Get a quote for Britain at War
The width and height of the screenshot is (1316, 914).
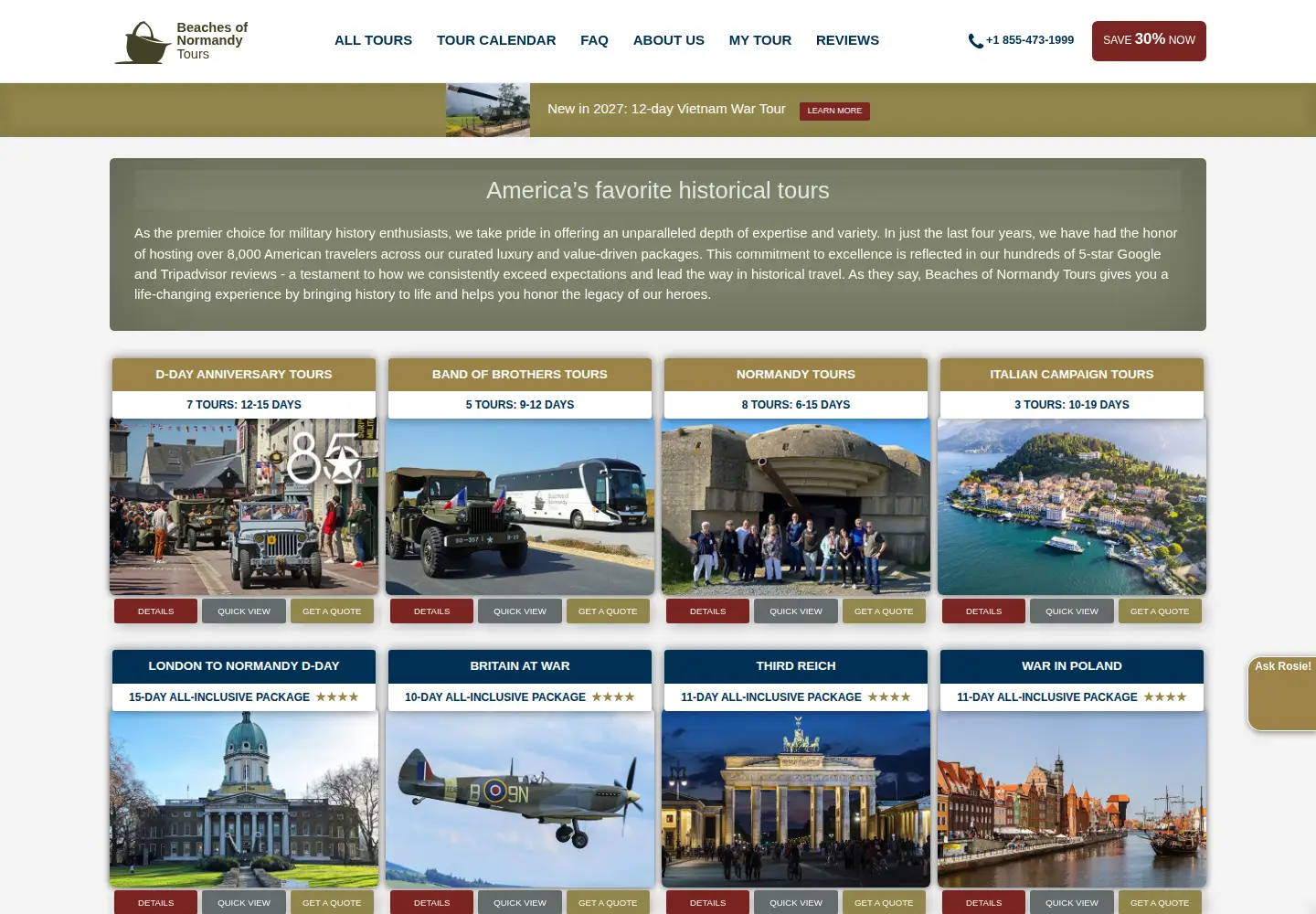coord(608,902)
